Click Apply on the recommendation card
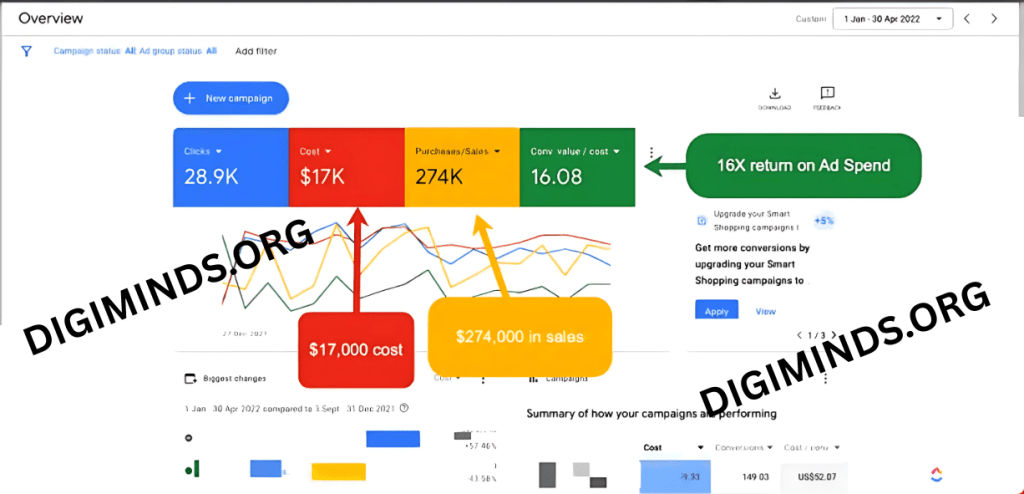The width and height of the screenshot is (1024, 494). 716,311
